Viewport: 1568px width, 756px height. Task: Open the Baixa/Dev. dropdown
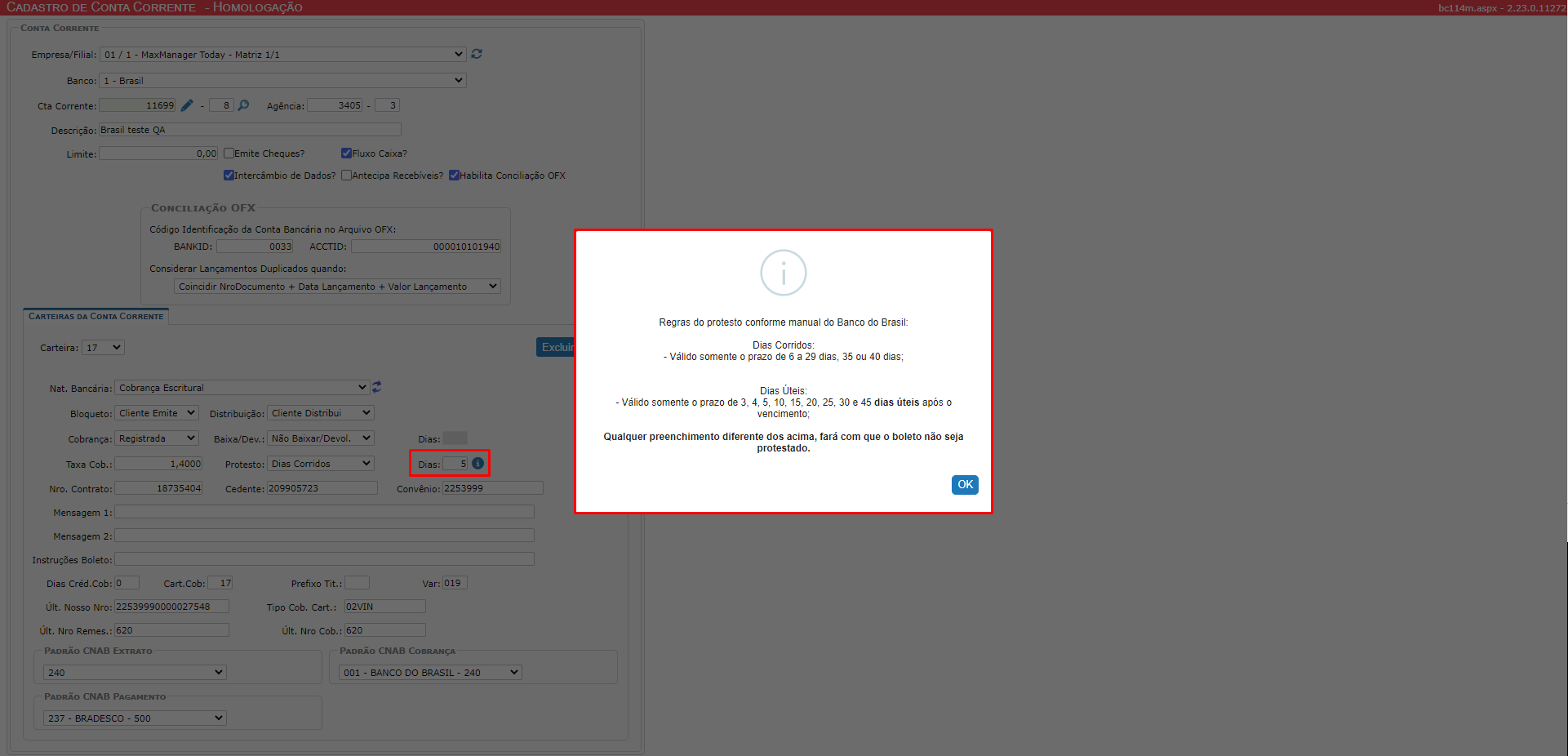click(x=321, y=438)
